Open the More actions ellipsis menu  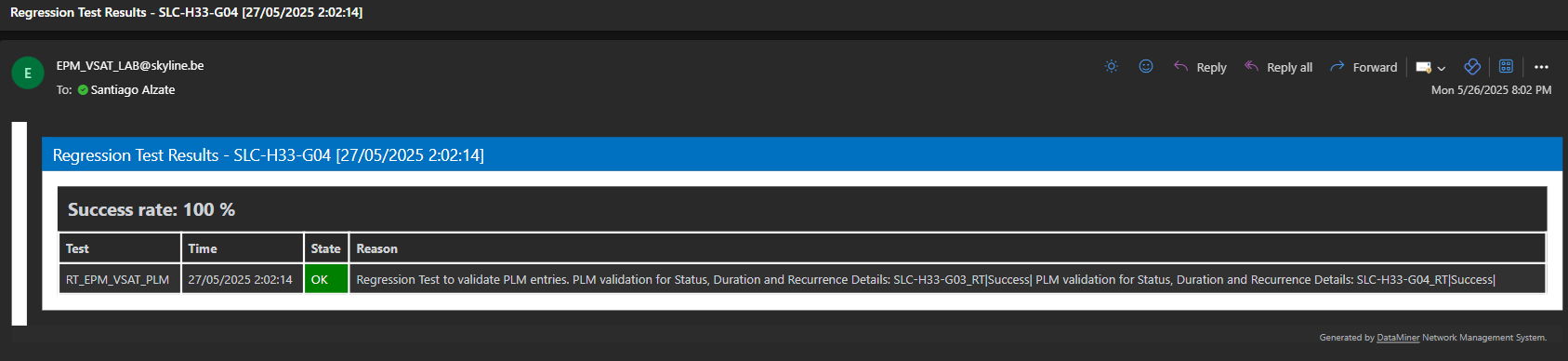coord(1542,67)
